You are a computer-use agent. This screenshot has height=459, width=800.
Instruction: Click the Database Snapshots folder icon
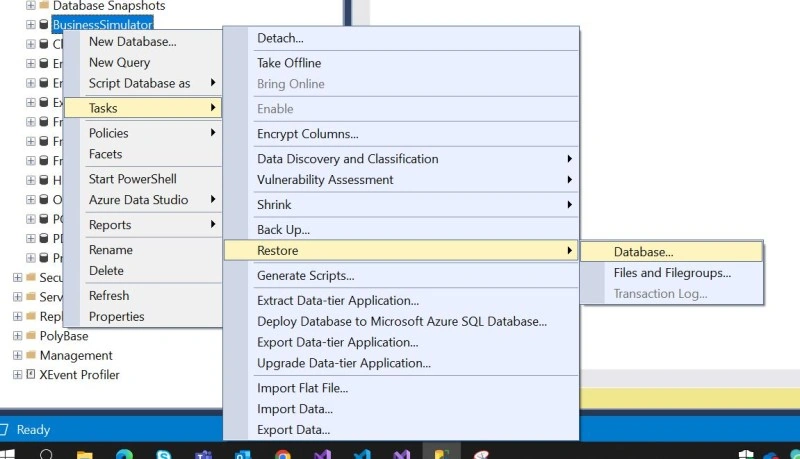click(x=44, y=6)
